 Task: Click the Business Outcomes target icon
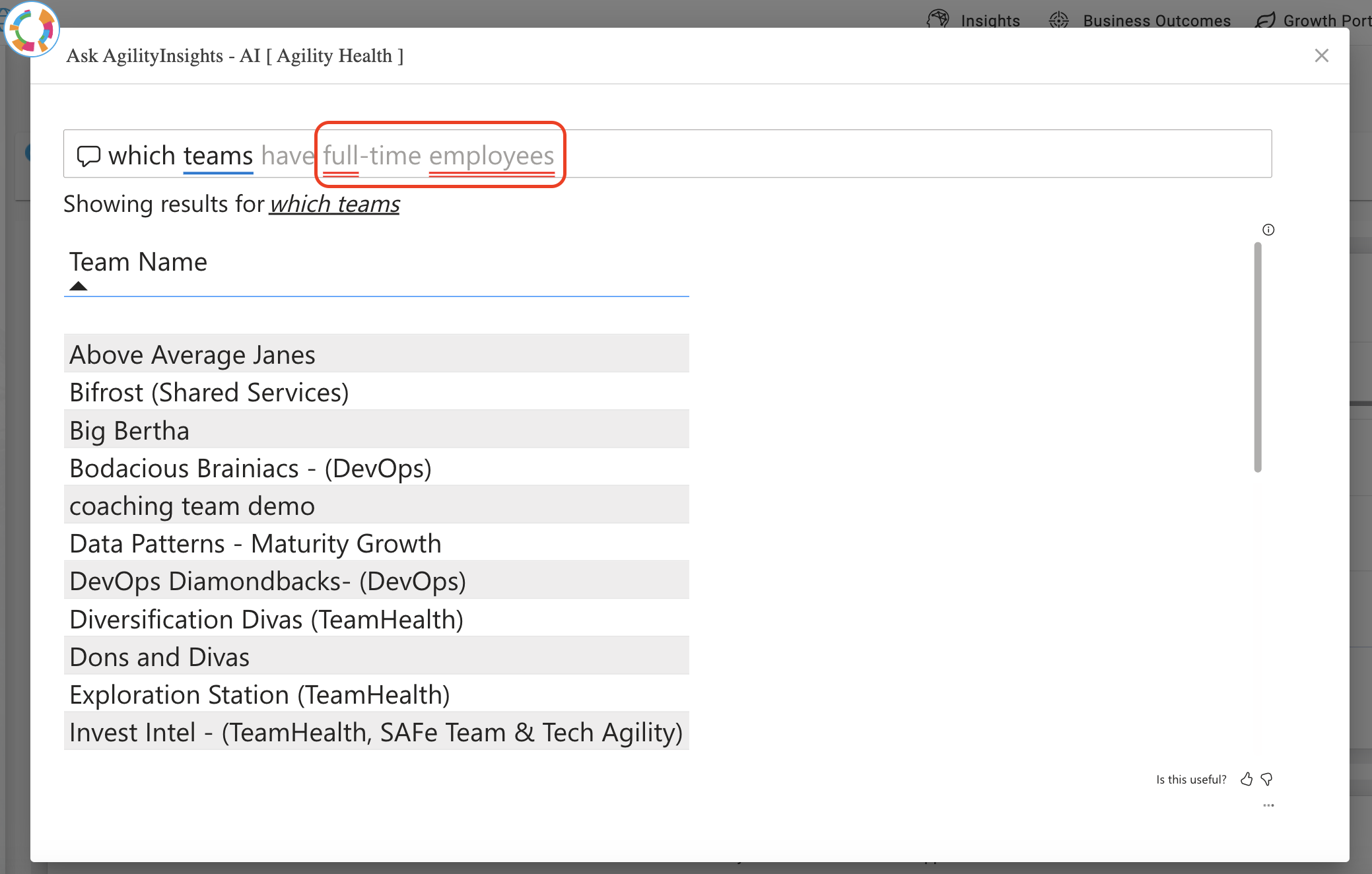click(x=1059, y=20)
